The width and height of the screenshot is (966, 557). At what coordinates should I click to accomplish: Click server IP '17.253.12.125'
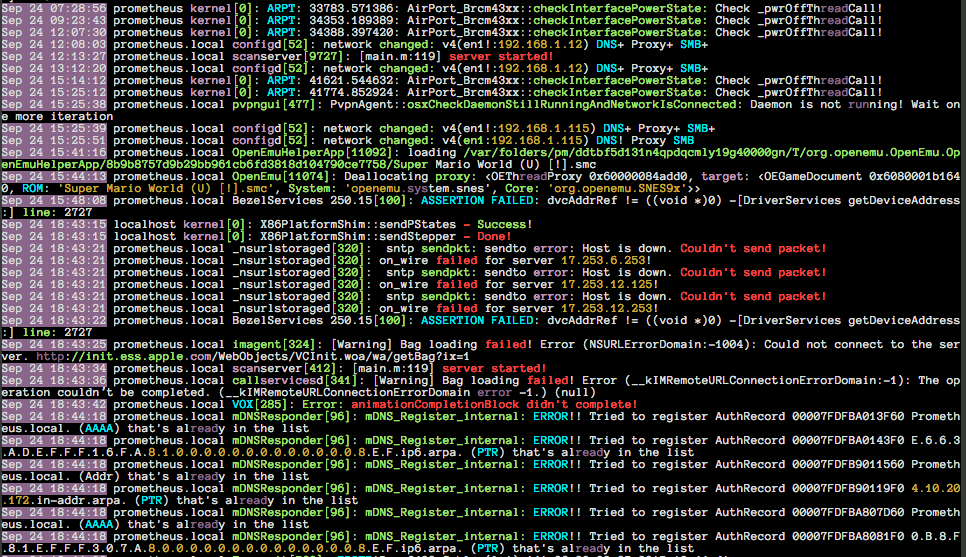(x=606, y=285)
